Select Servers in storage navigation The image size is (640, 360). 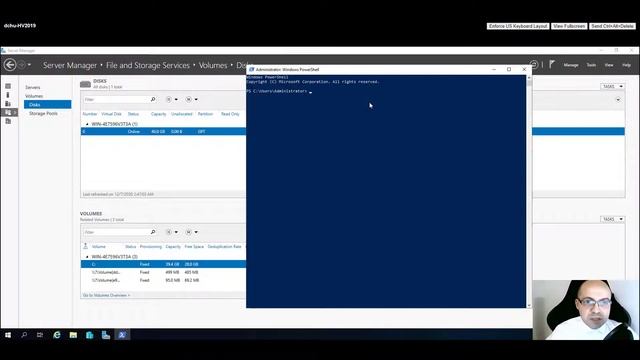click(x=33, y=87)
